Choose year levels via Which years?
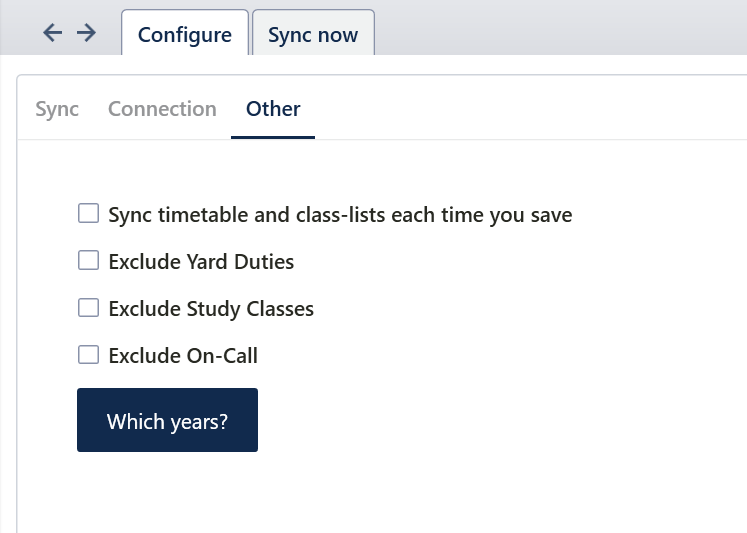The height and width of the screenshot is (533, 747). tap(167, 421)
